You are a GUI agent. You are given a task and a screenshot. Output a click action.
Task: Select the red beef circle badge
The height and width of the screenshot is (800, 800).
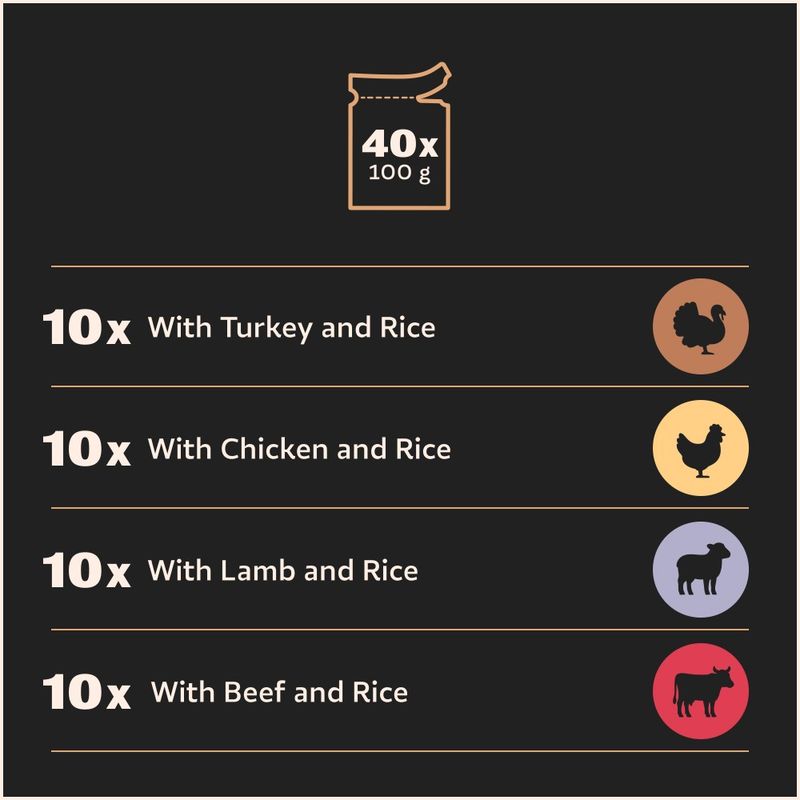701,691
